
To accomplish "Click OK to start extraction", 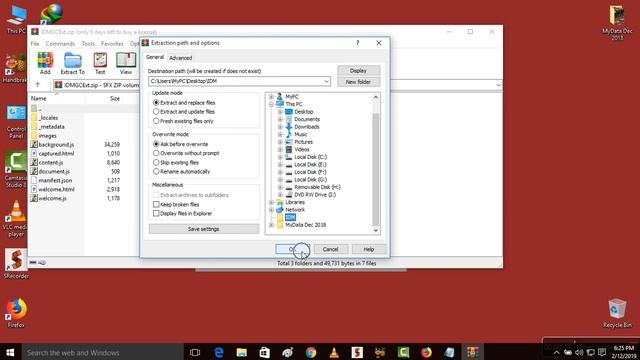I will [293, 249].
